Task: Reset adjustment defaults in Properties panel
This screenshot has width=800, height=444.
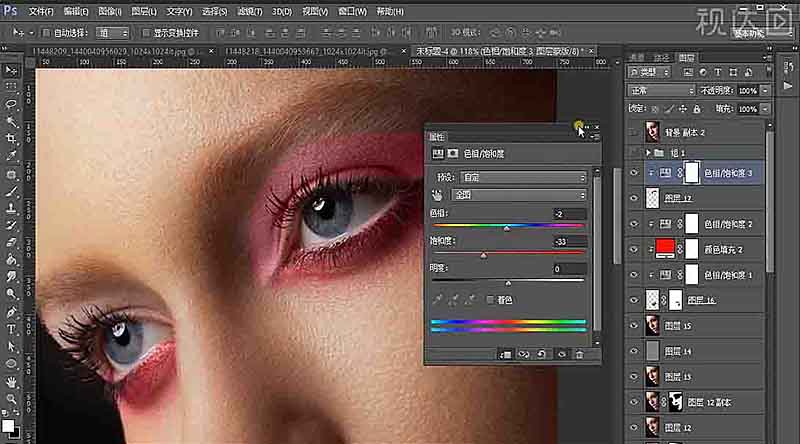Action: coord(541,354)
